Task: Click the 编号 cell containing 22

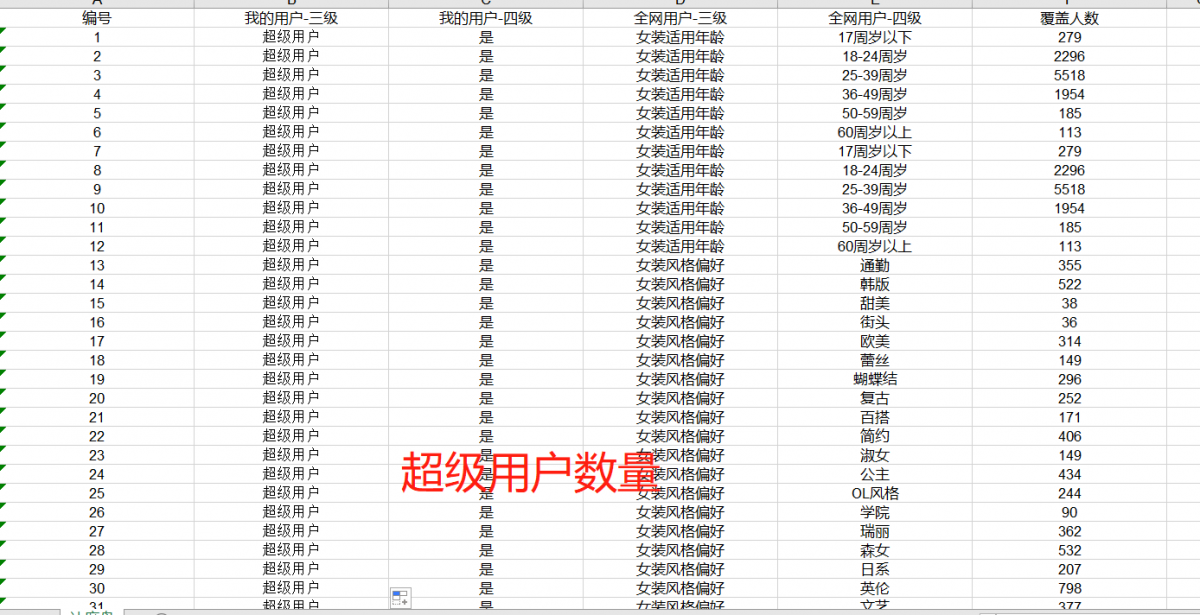Action: 97,436
